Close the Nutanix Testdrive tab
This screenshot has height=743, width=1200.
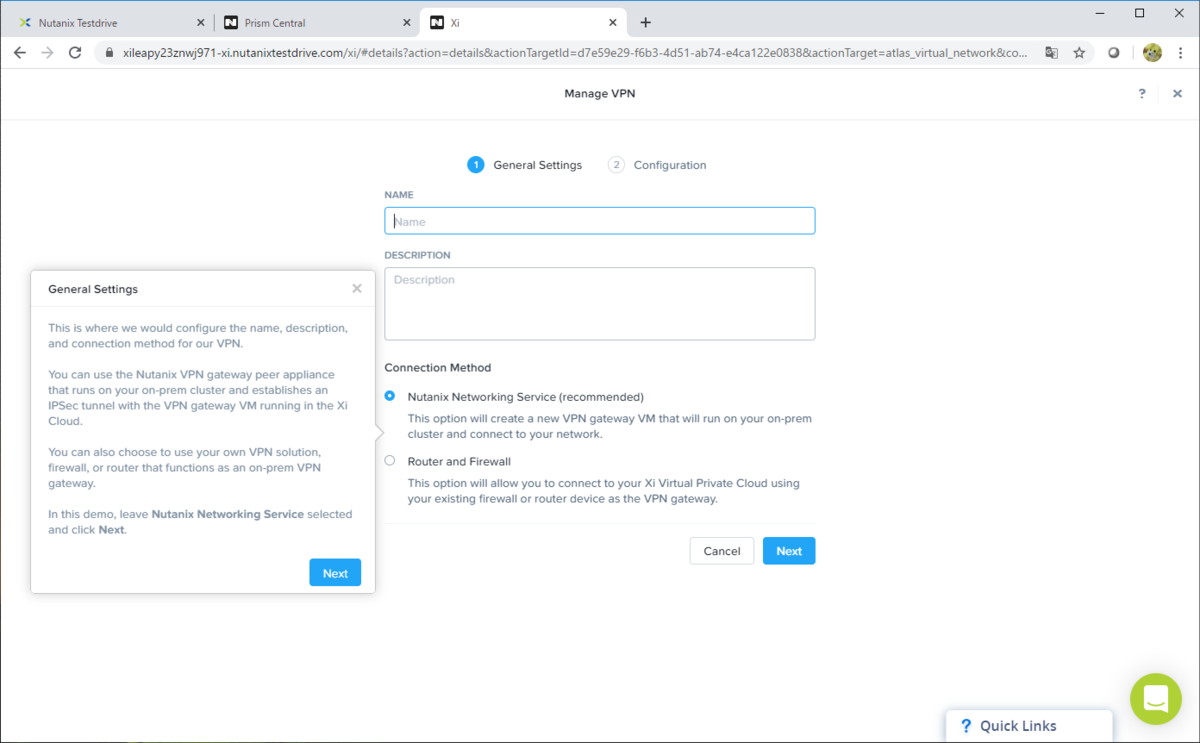[200, 22]
